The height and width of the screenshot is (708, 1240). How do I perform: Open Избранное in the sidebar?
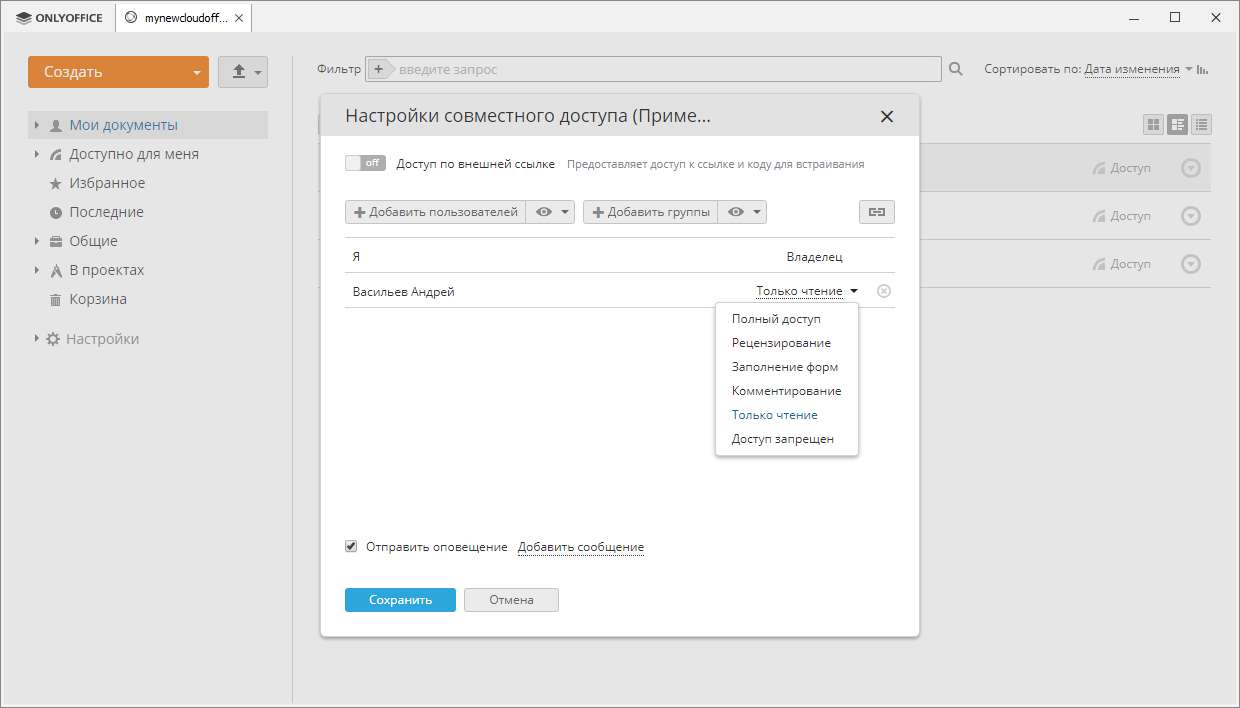(107, 183)
